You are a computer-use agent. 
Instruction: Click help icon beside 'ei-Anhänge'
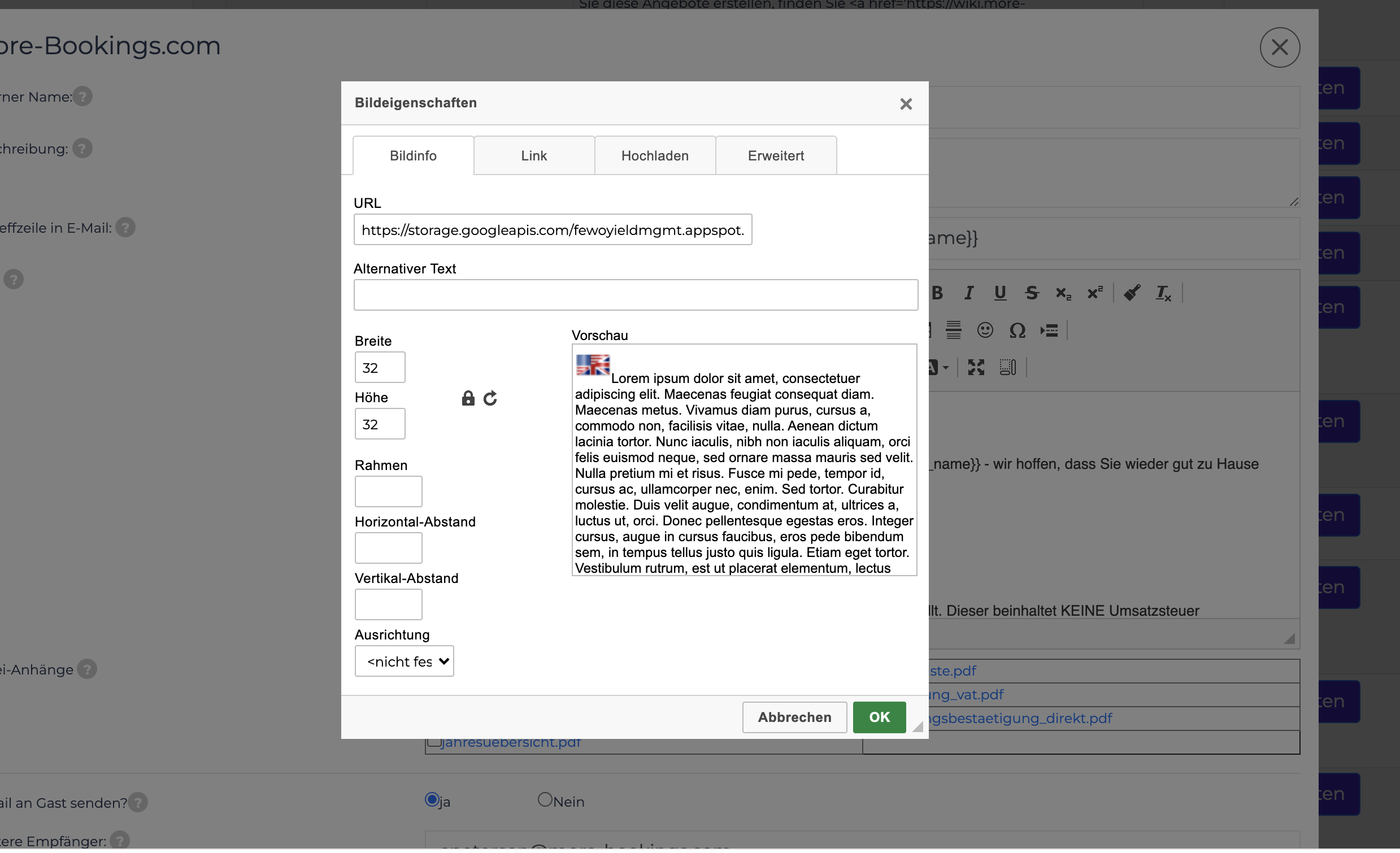click(x=87, y=669)
